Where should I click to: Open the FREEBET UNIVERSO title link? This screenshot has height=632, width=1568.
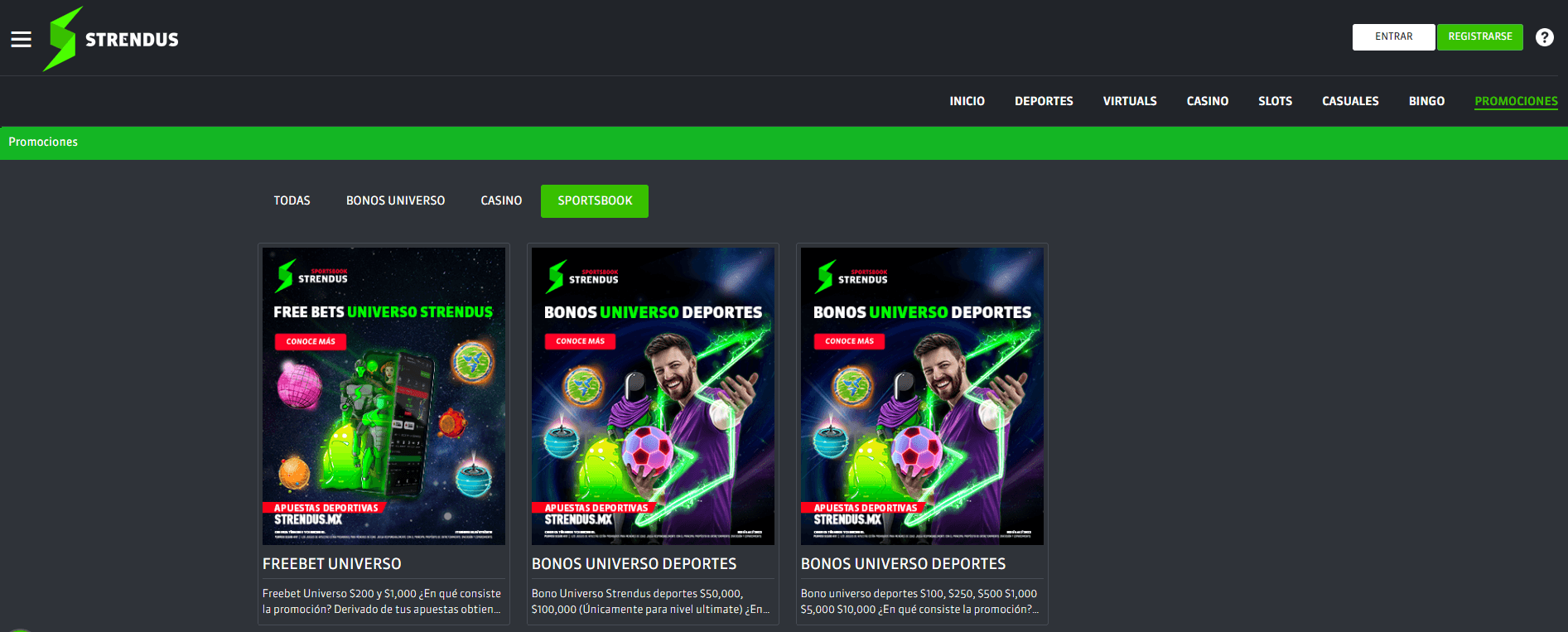(331, 564)
